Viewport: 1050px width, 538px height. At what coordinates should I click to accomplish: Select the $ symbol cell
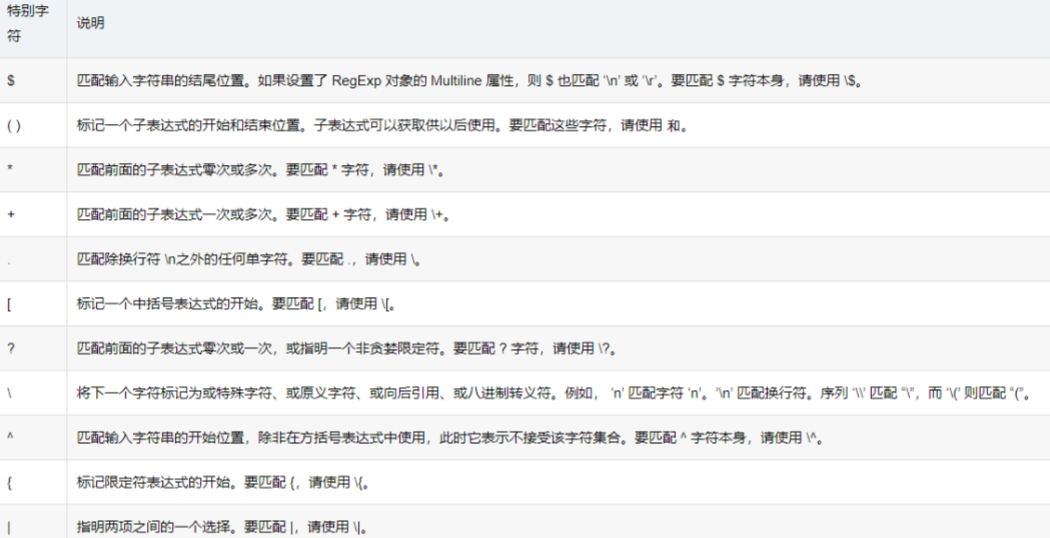coord(10,81)
